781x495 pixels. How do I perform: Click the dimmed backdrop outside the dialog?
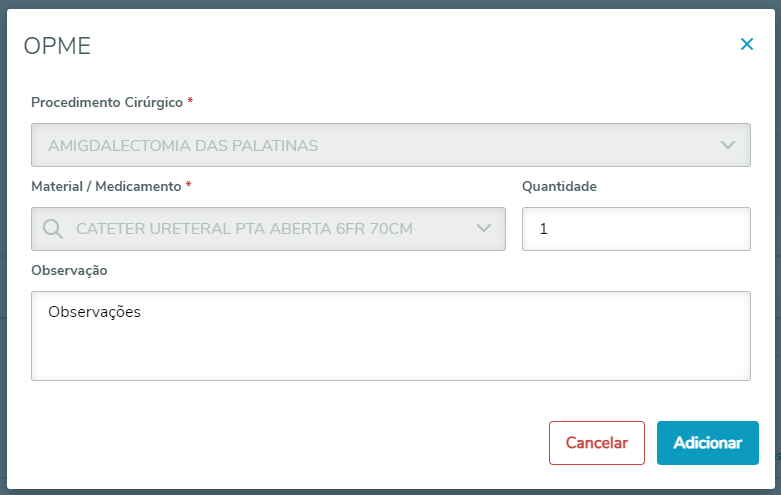coord(774,300)
